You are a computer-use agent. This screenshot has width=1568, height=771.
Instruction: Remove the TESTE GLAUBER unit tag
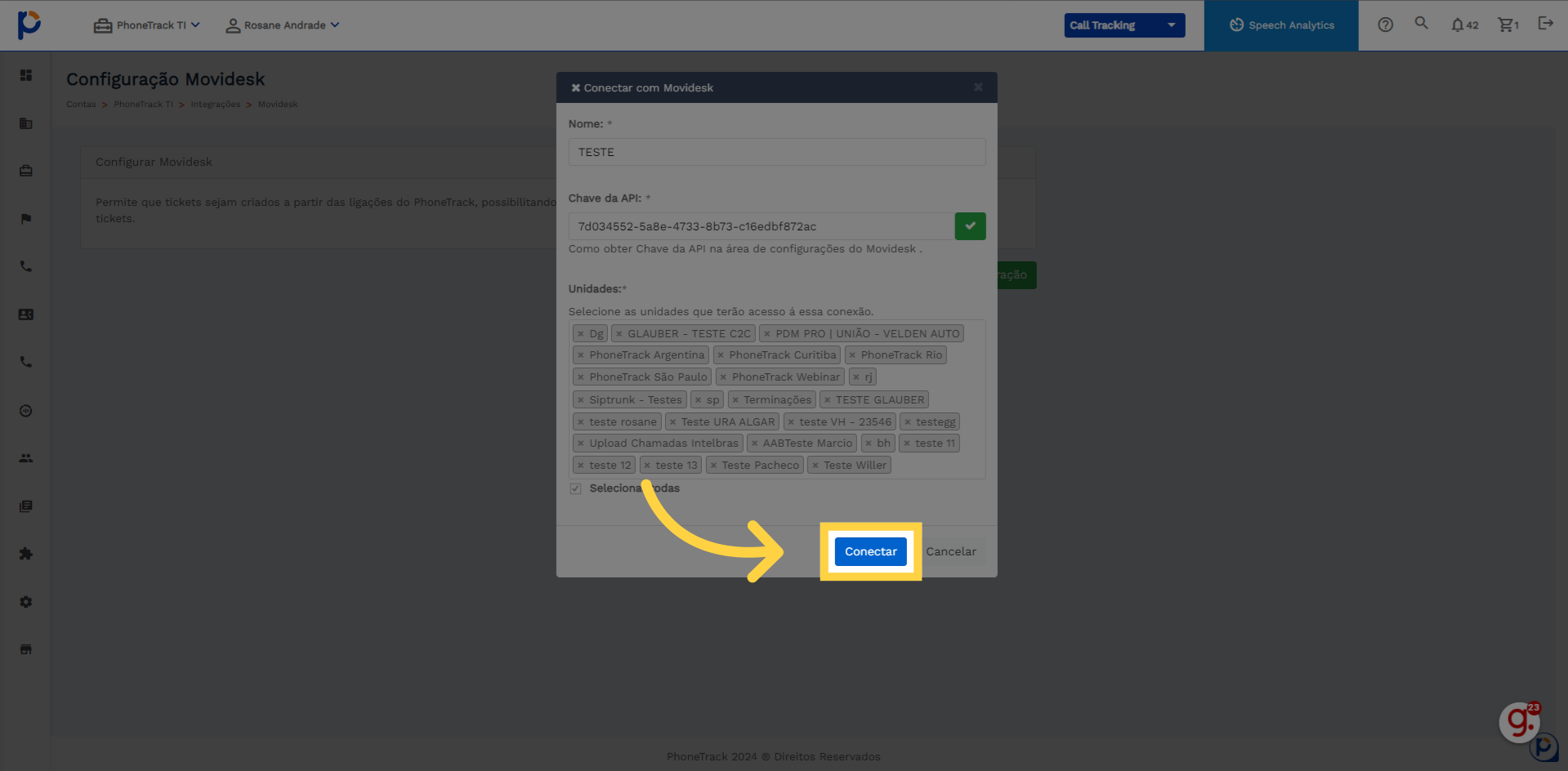point(827,400)
